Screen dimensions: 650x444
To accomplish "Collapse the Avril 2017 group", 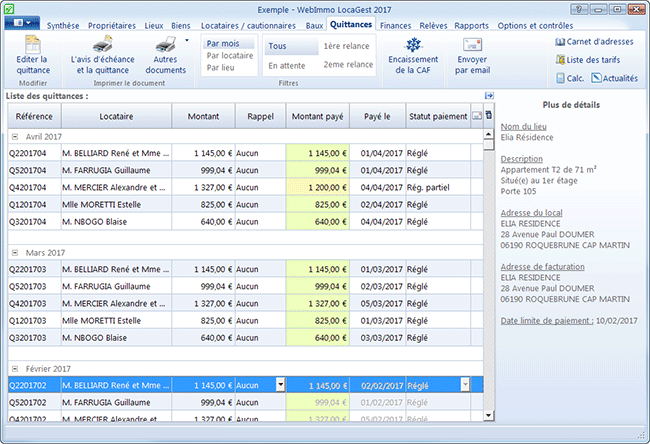I will (15, 136).
